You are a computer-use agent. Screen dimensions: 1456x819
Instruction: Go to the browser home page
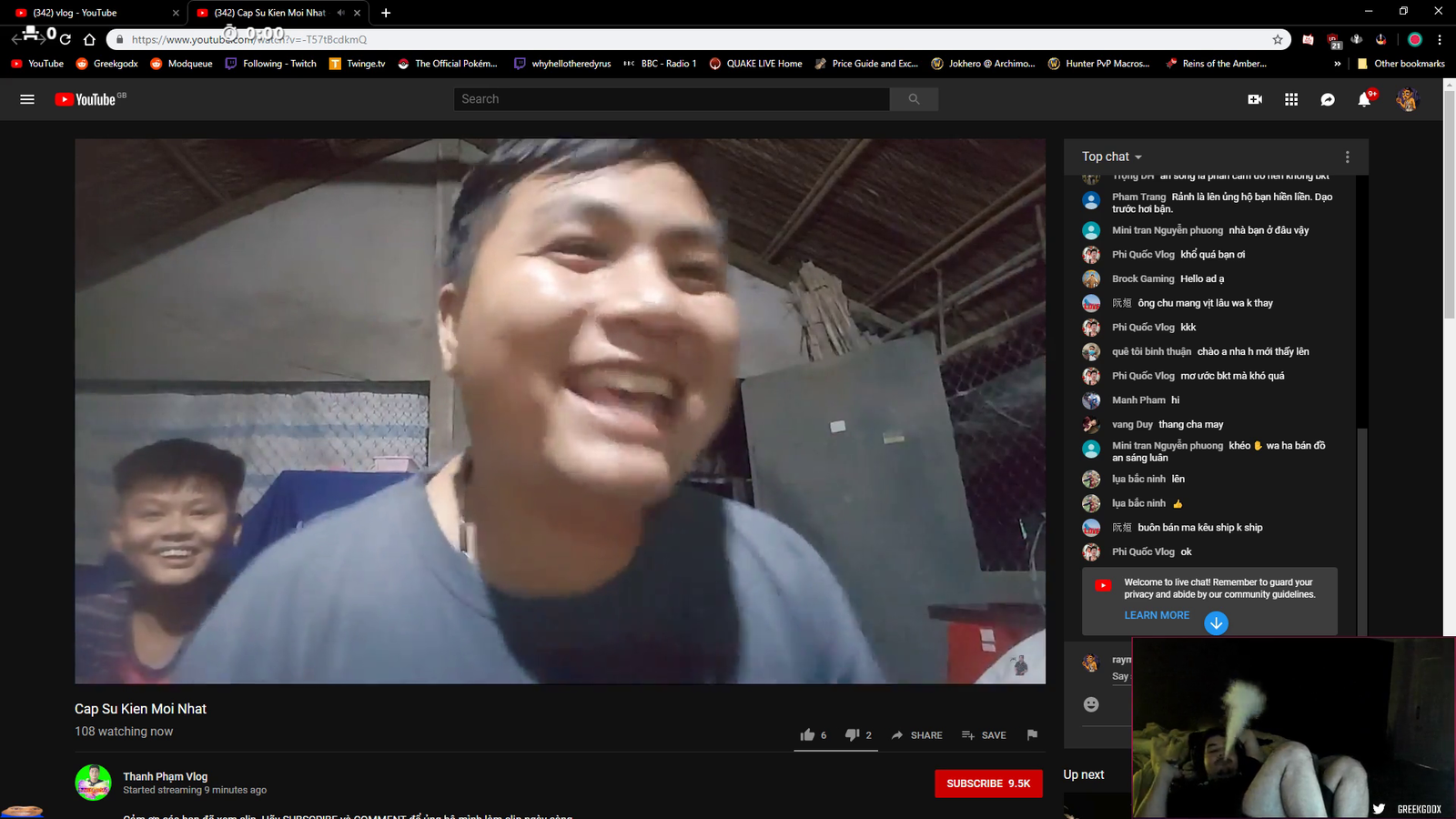click(x=89, y=39)
